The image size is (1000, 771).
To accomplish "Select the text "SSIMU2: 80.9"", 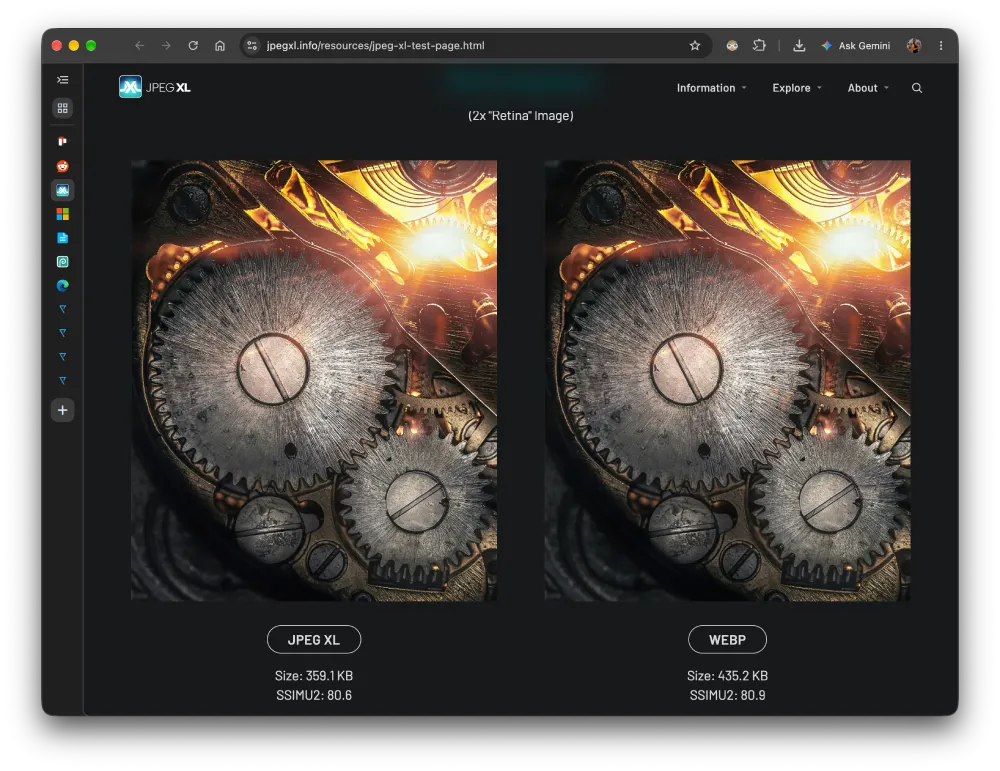I will pos(727,695).
